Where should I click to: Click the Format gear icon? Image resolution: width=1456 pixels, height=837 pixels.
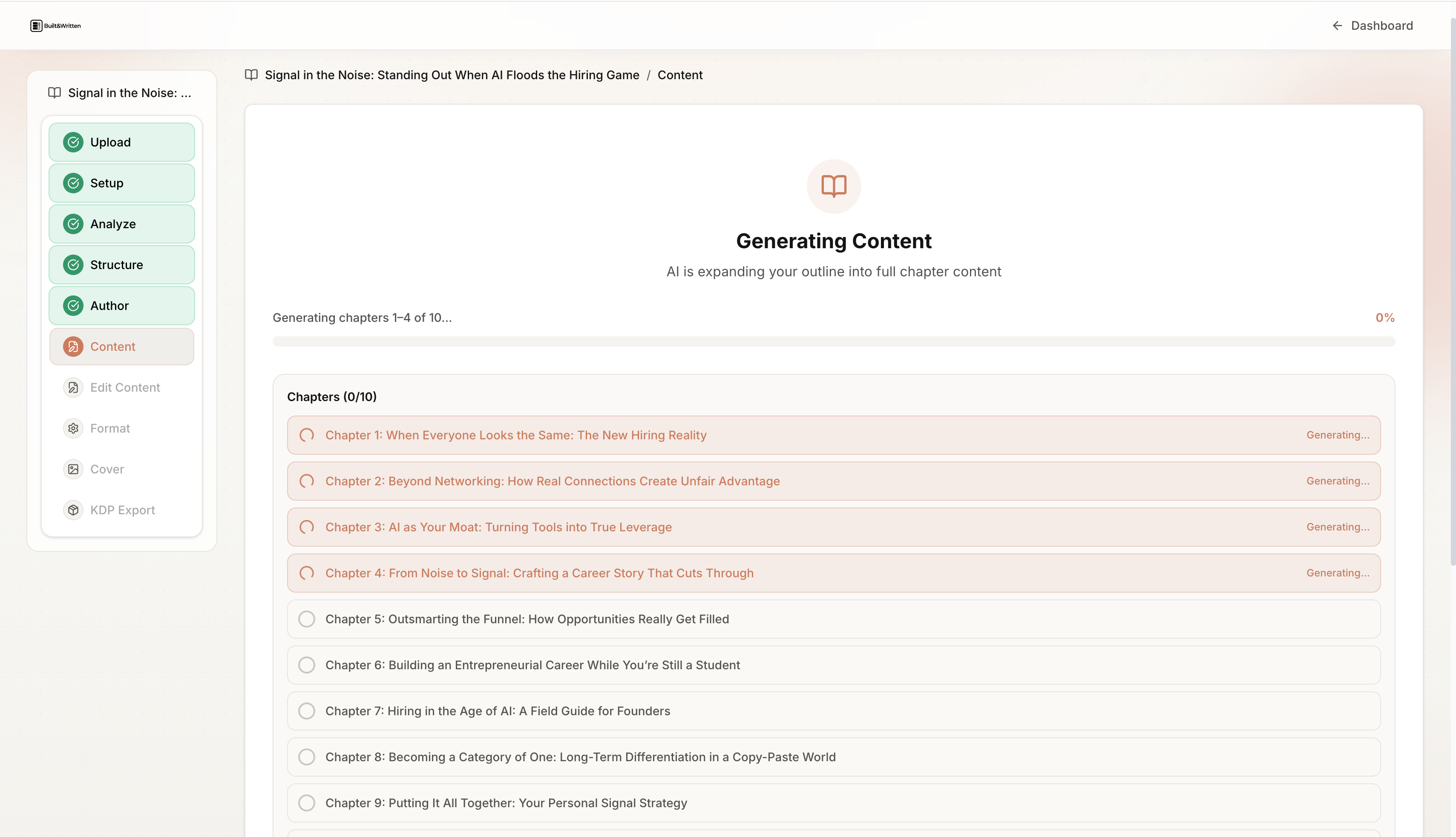click(x=73, y=428)
